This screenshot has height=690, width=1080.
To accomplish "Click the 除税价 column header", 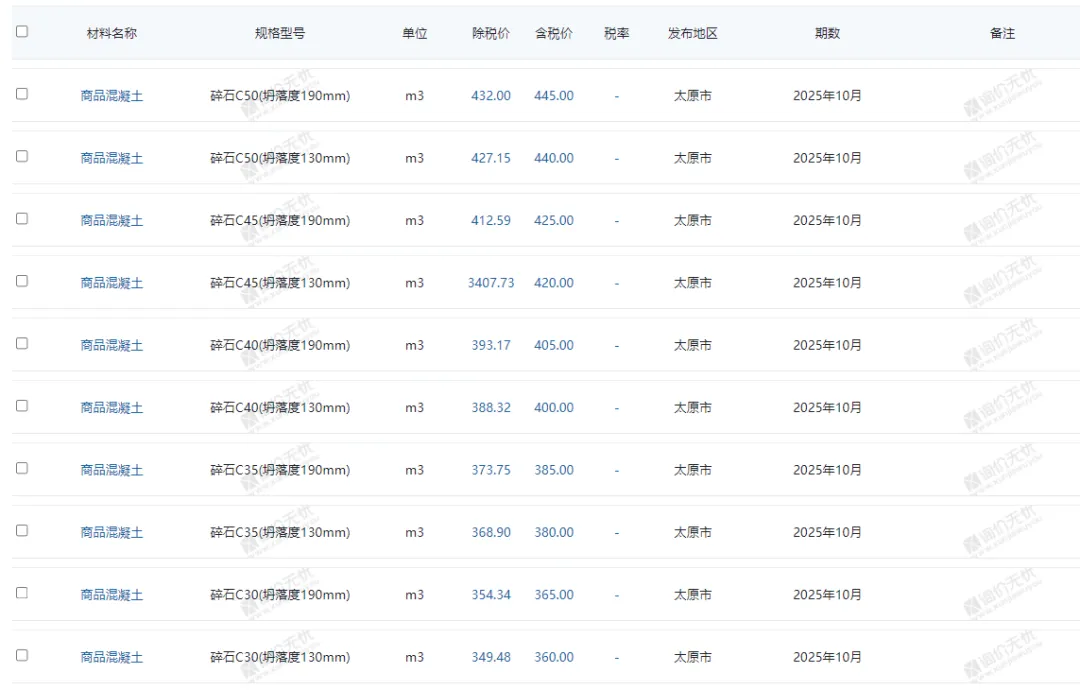I will 490,33.
